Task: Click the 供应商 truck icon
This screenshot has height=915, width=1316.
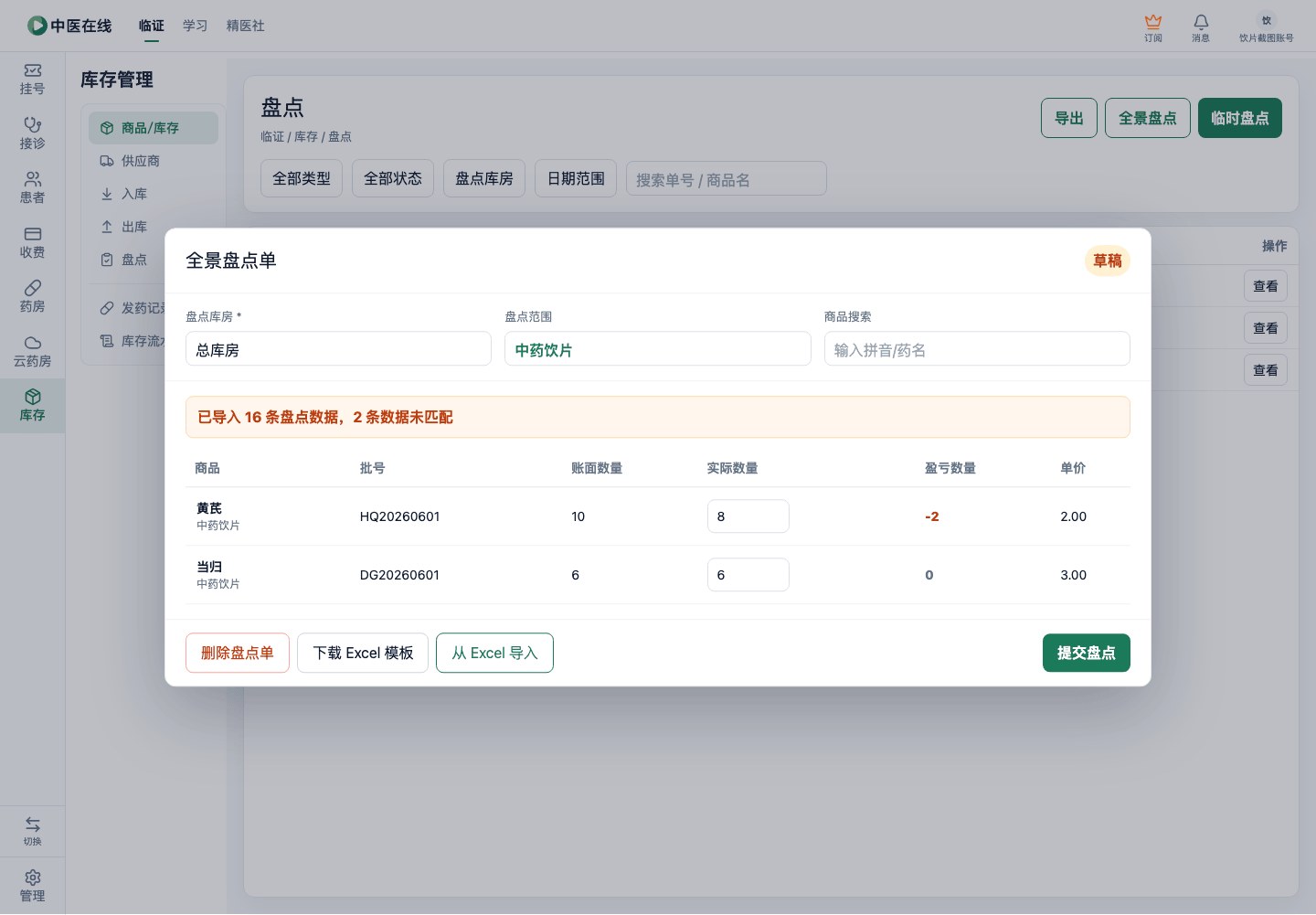Action: pyautogui.click(x=107, y=161)
